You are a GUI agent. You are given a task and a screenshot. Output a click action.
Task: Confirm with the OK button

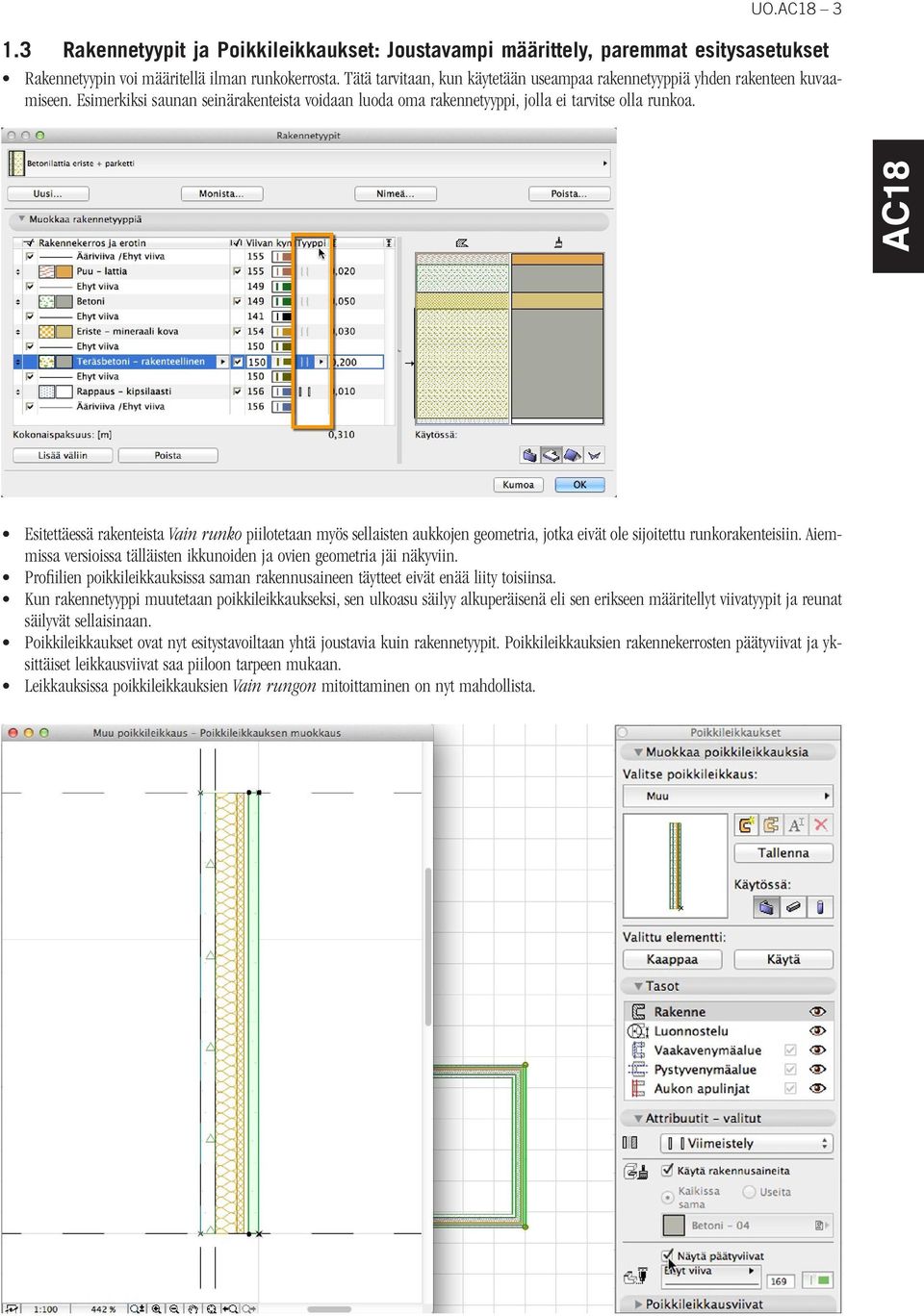coord(579,485)
